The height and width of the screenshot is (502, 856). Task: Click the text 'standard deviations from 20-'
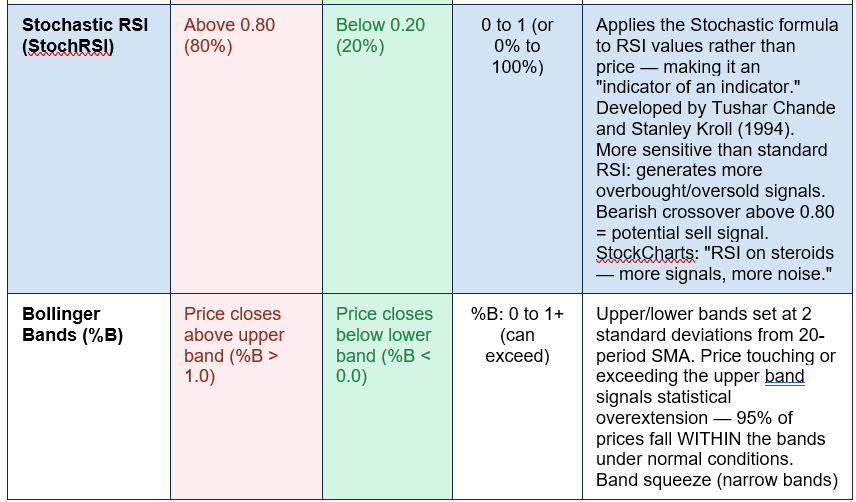(710, 335)
